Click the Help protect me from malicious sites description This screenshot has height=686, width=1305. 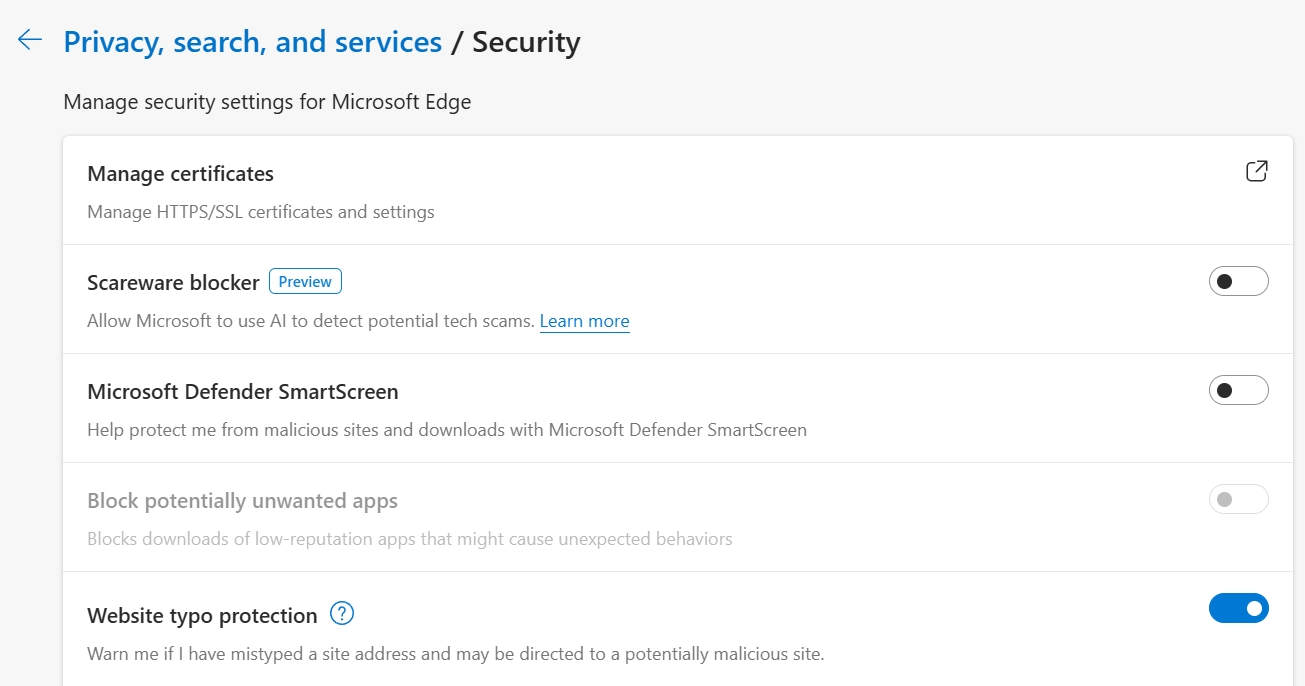point(446,430)
